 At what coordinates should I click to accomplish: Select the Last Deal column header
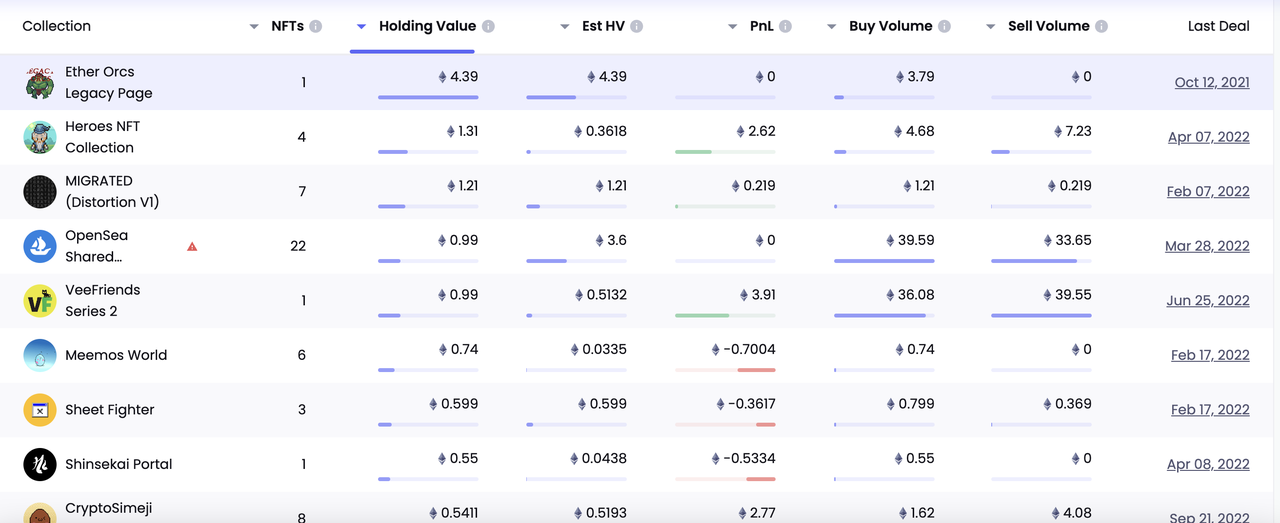(1218, 26)
